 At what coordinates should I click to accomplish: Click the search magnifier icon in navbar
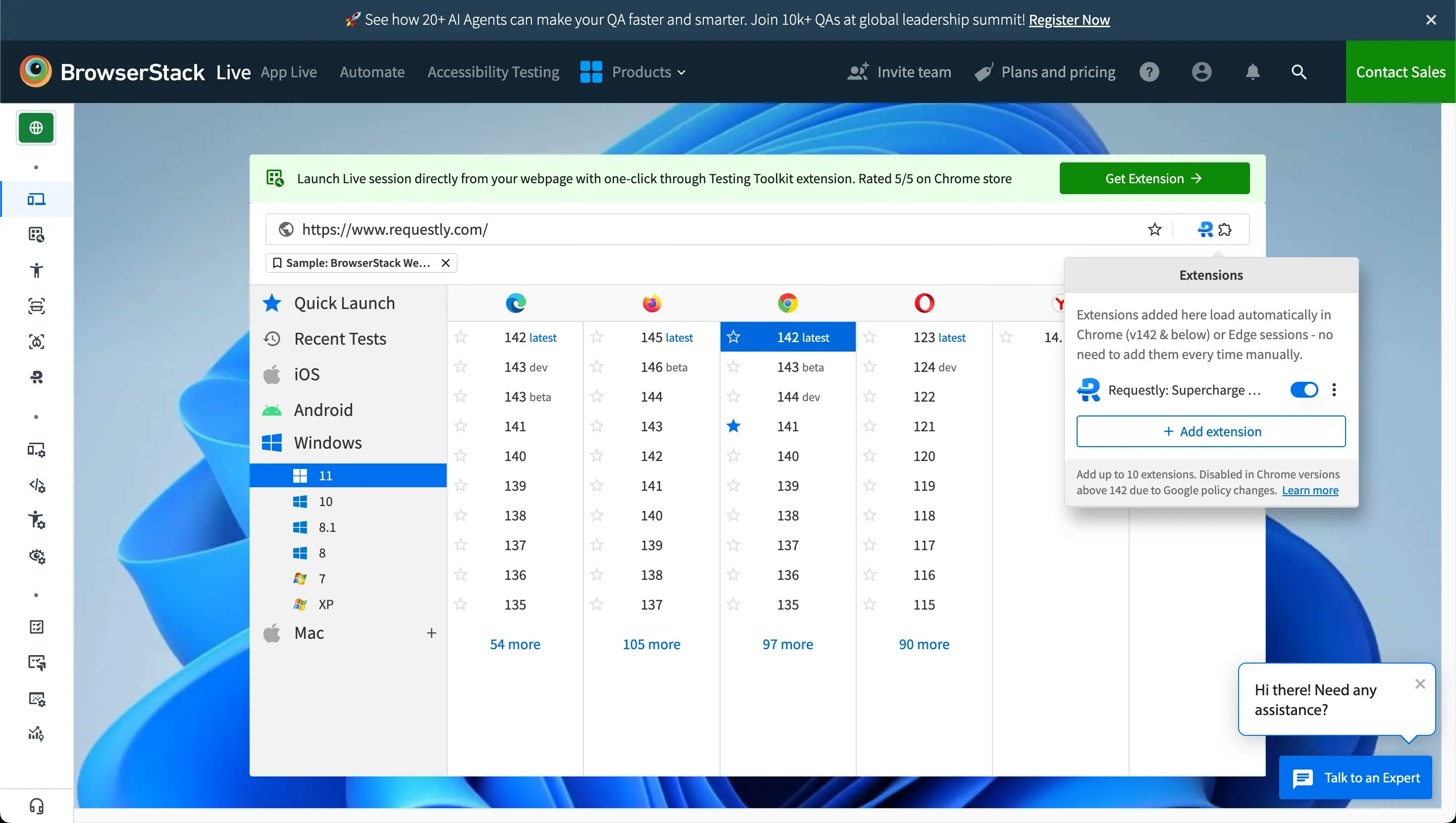click(x=1299, y=72)
